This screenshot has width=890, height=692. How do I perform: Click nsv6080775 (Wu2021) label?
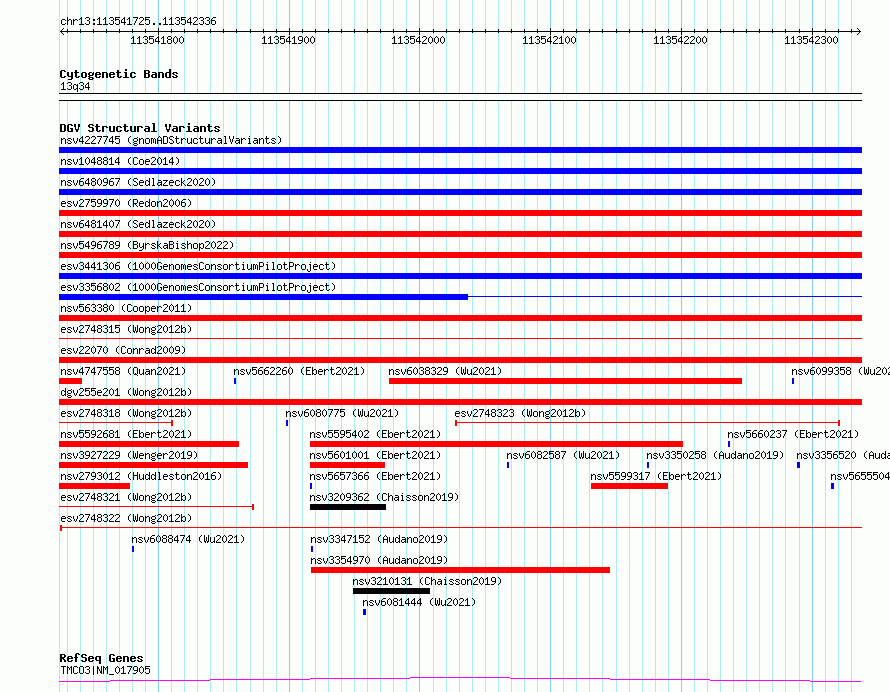click(x=342, y=413)
